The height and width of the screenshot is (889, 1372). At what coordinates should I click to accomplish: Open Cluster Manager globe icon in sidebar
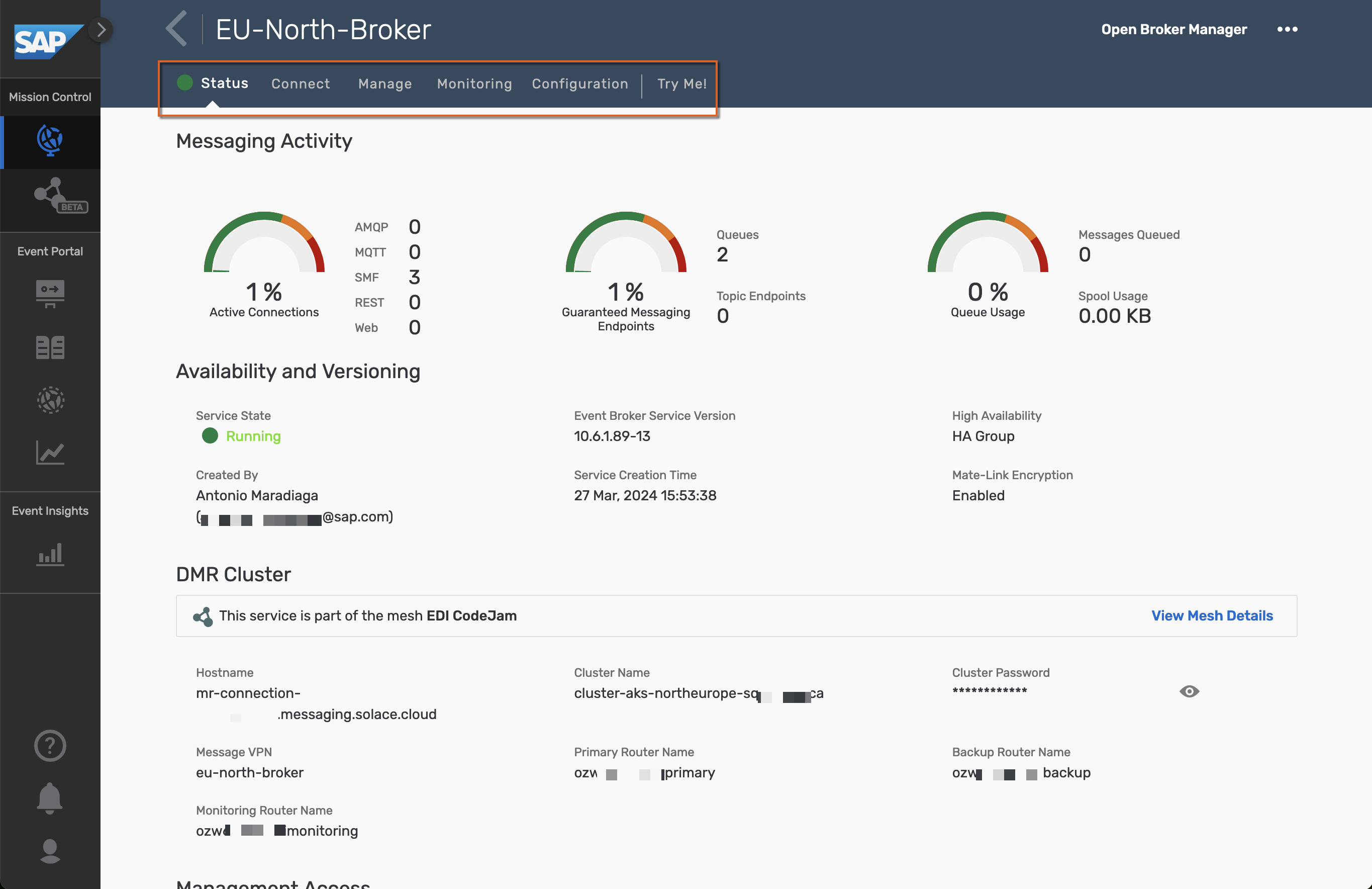(50, 141)
